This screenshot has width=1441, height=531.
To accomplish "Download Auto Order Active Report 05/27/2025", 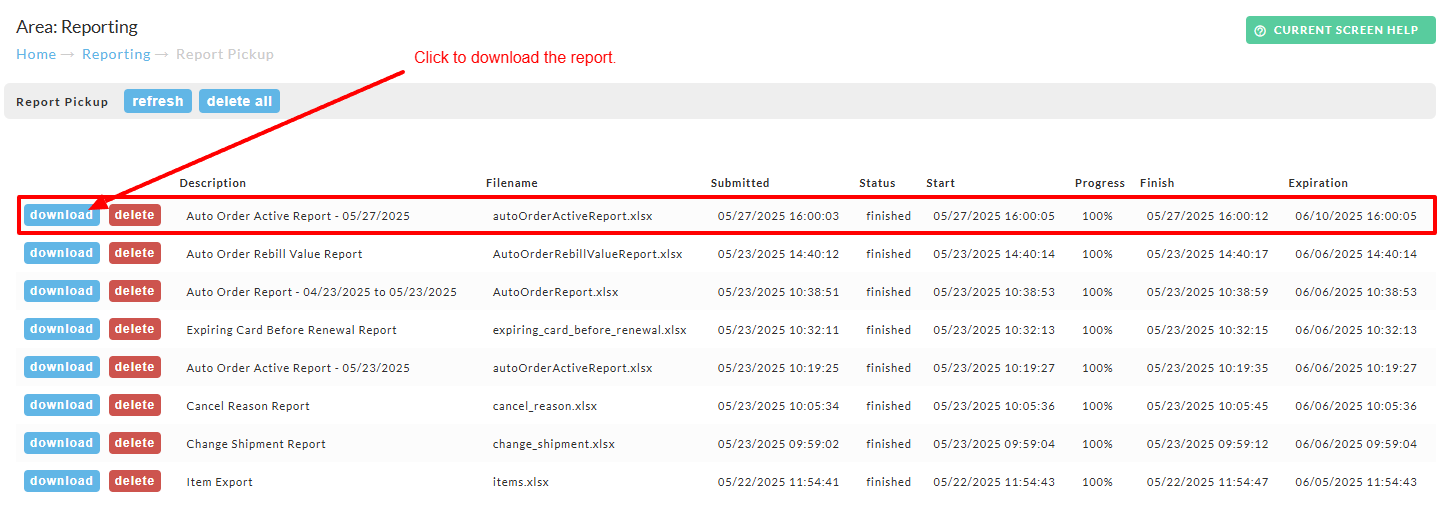I will (62, 215).
